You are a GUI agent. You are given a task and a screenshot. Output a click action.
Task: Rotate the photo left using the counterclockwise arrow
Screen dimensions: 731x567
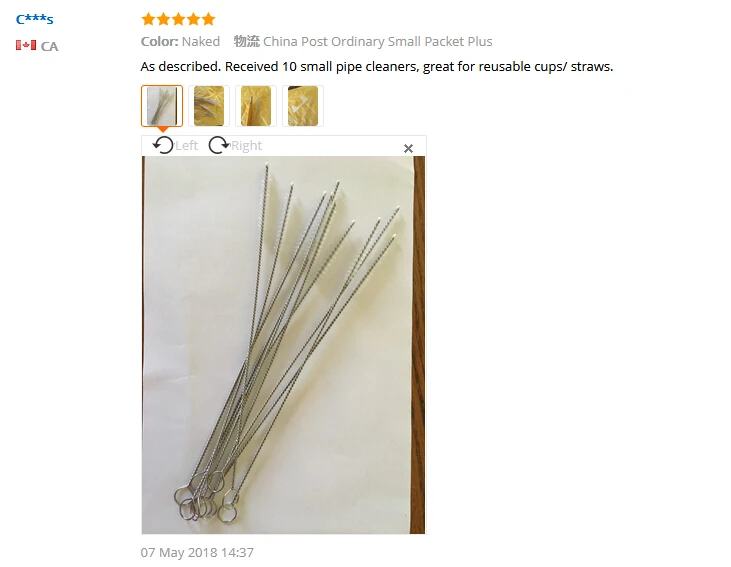(x=163, y=145)
